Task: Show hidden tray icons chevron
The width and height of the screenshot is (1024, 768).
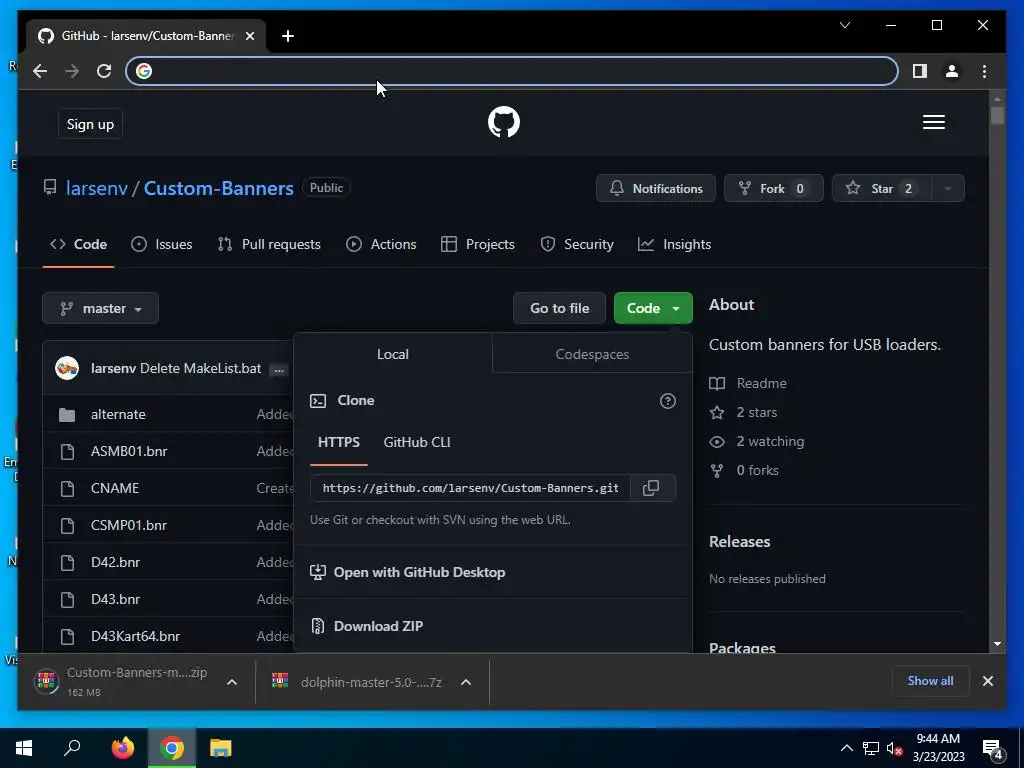Action: [846, 748]
